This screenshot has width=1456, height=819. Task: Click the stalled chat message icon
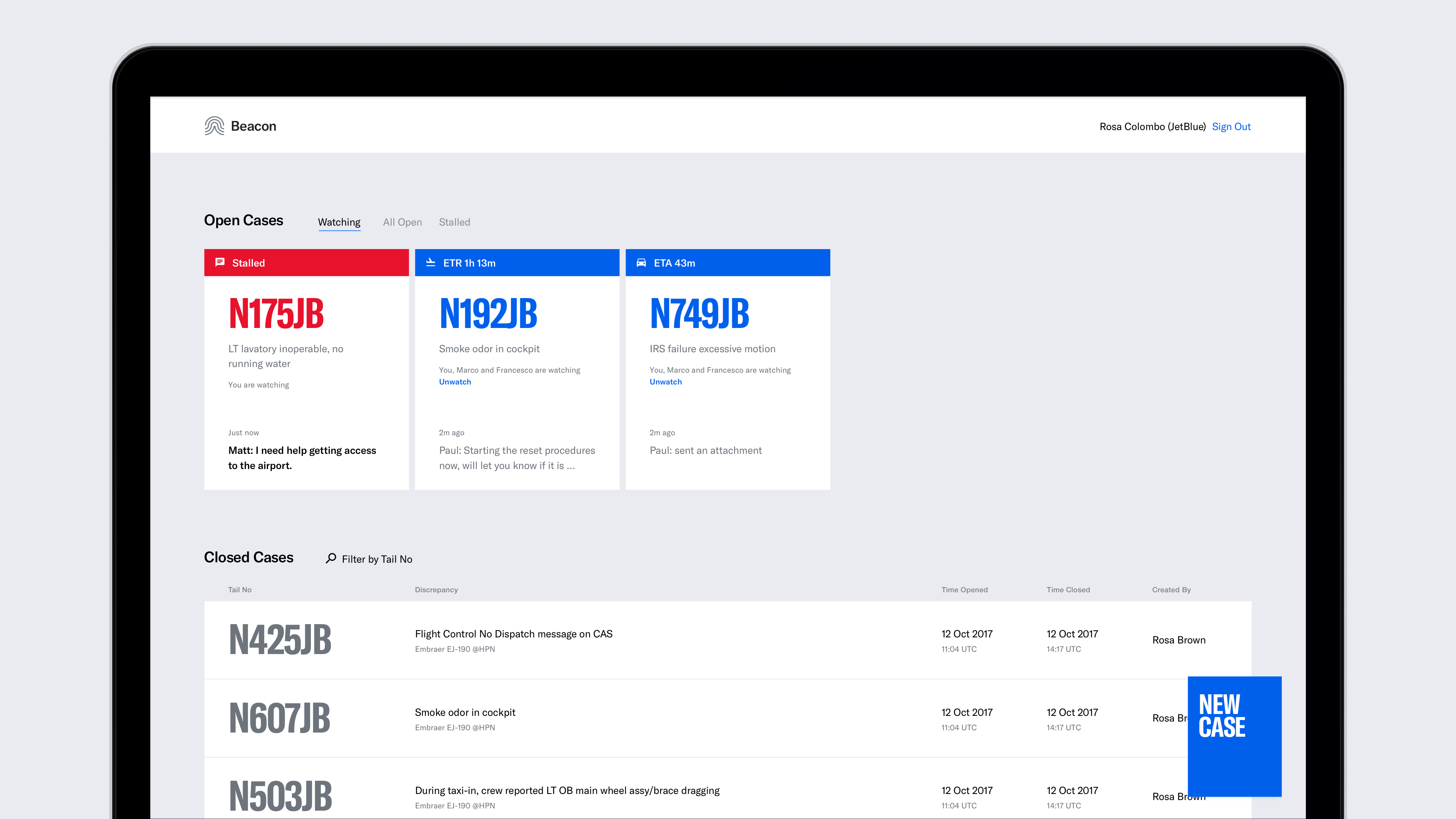(x=220, y=262)
